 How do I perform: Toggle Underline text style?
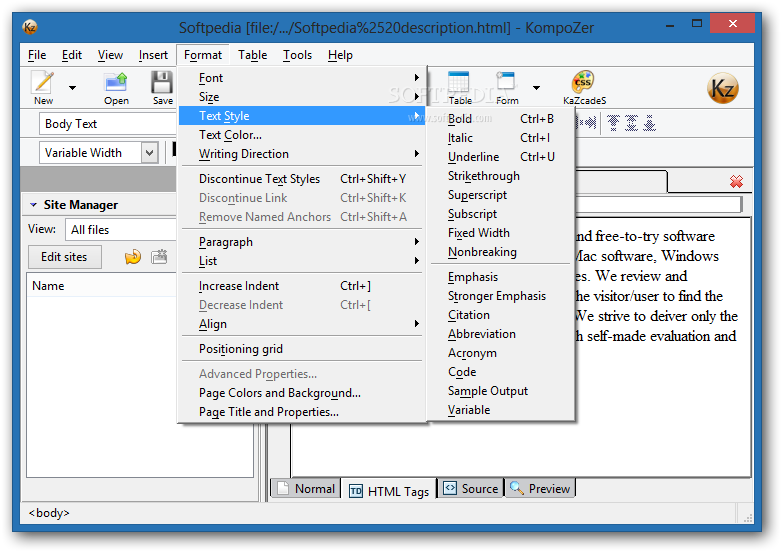pyautogui.click(x=500, y=157)
